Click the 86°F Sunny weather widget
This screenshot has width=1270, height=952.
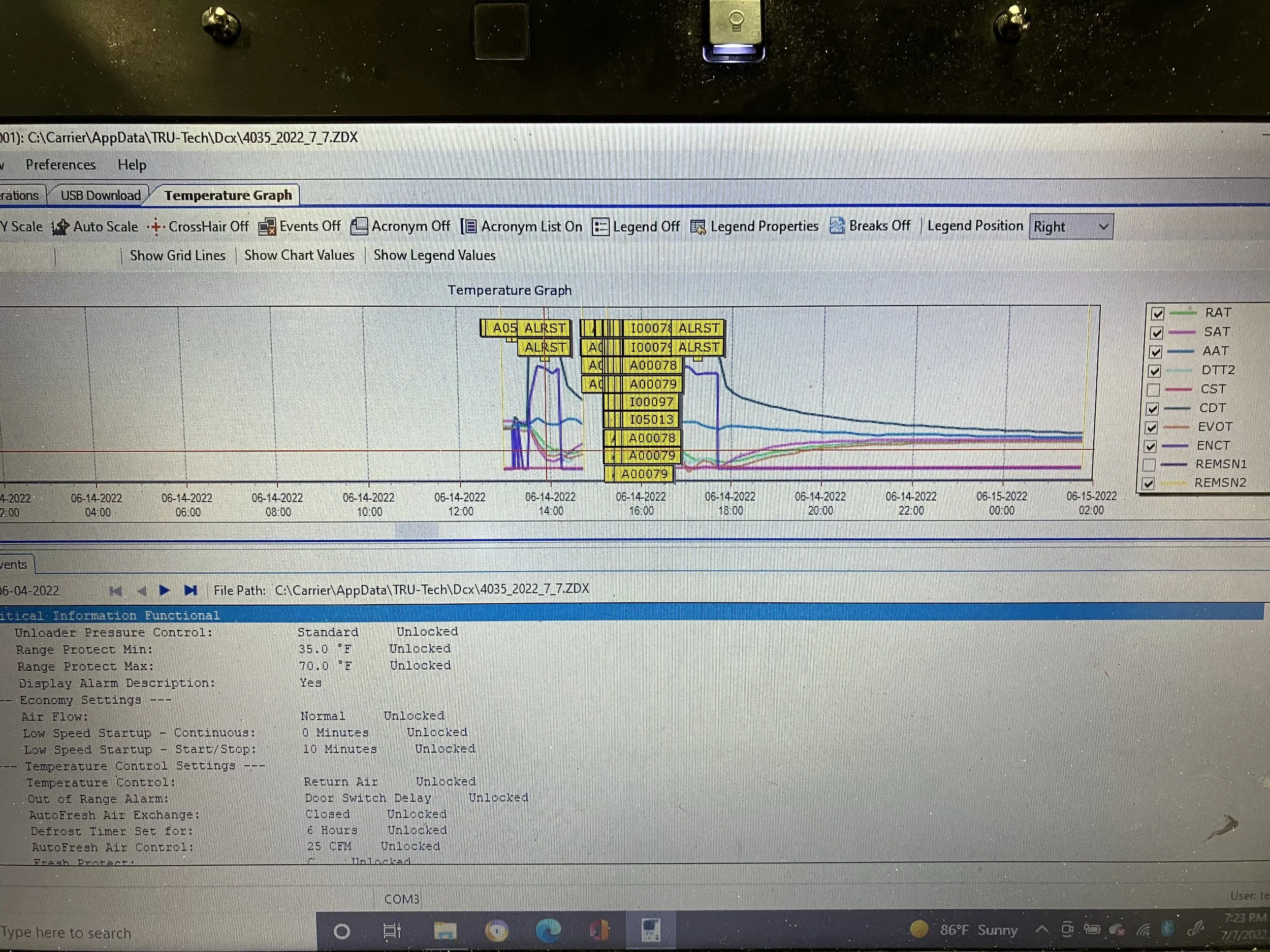964,930
